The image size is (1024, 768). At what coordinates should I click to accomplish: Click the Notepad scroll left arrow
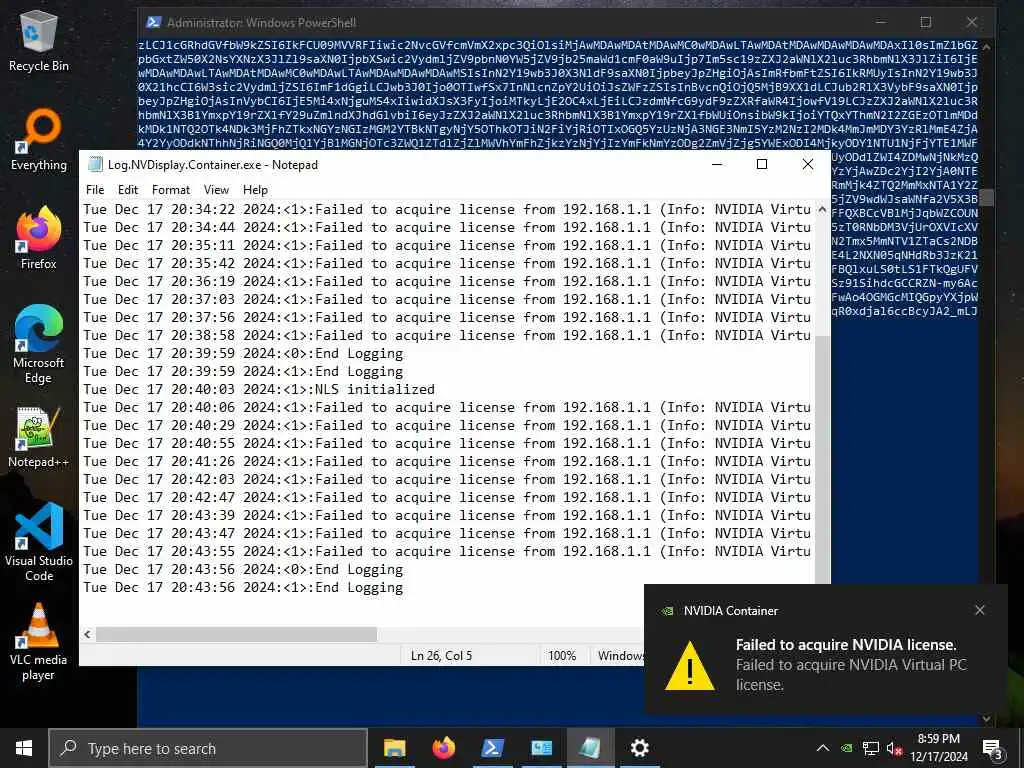pos(88,634)
